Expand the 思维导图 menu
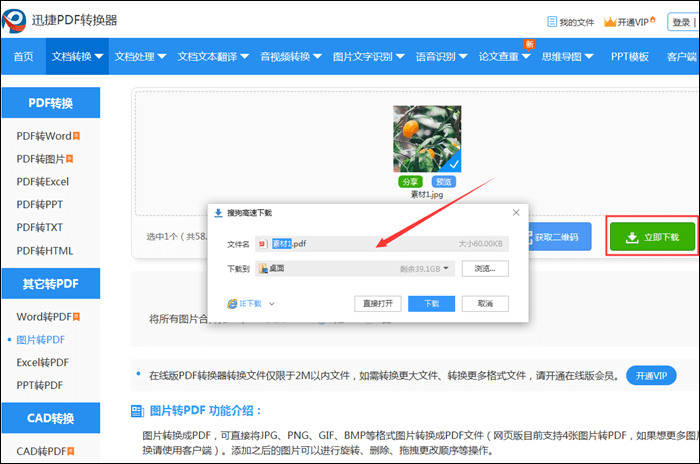The image size is (700, 464). coord(567,56)
